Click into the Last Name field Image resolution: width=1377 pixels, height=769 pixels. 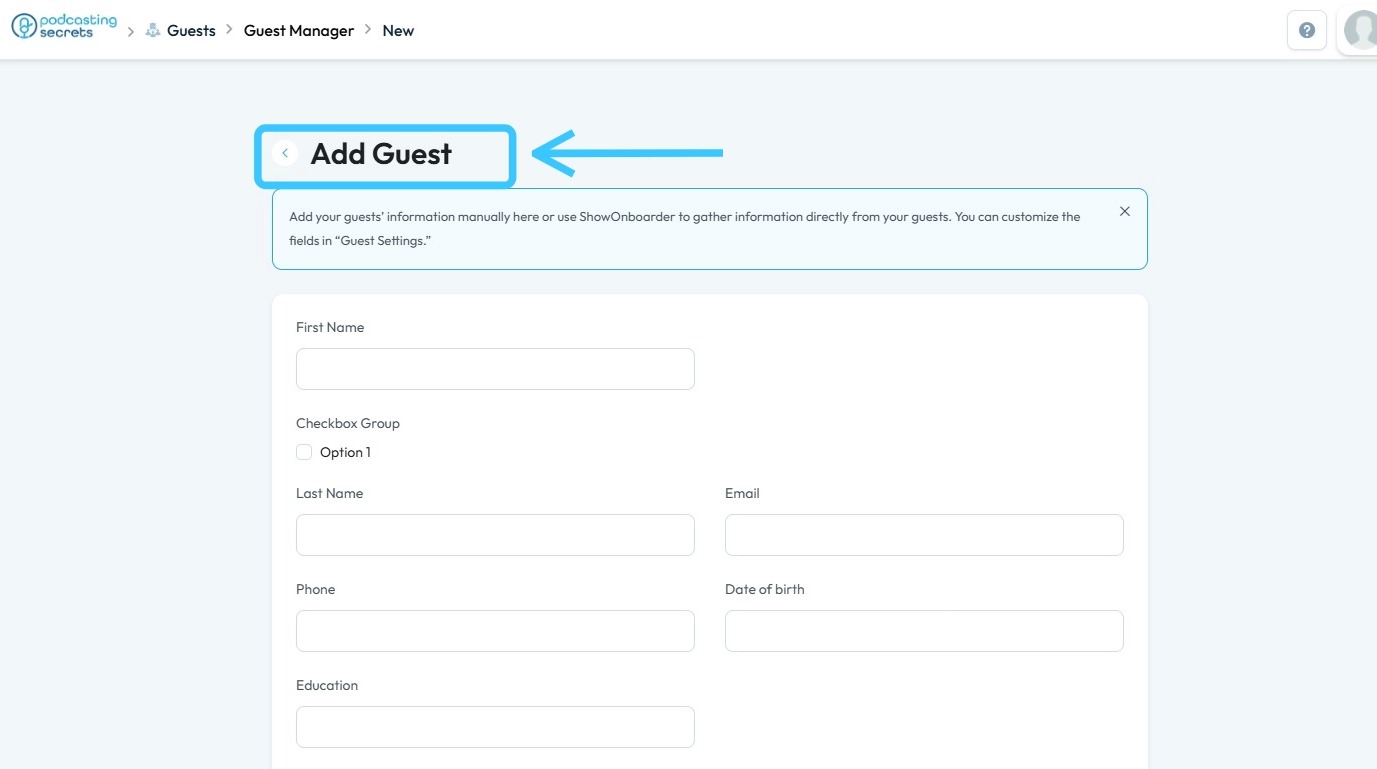pos(495,535)
